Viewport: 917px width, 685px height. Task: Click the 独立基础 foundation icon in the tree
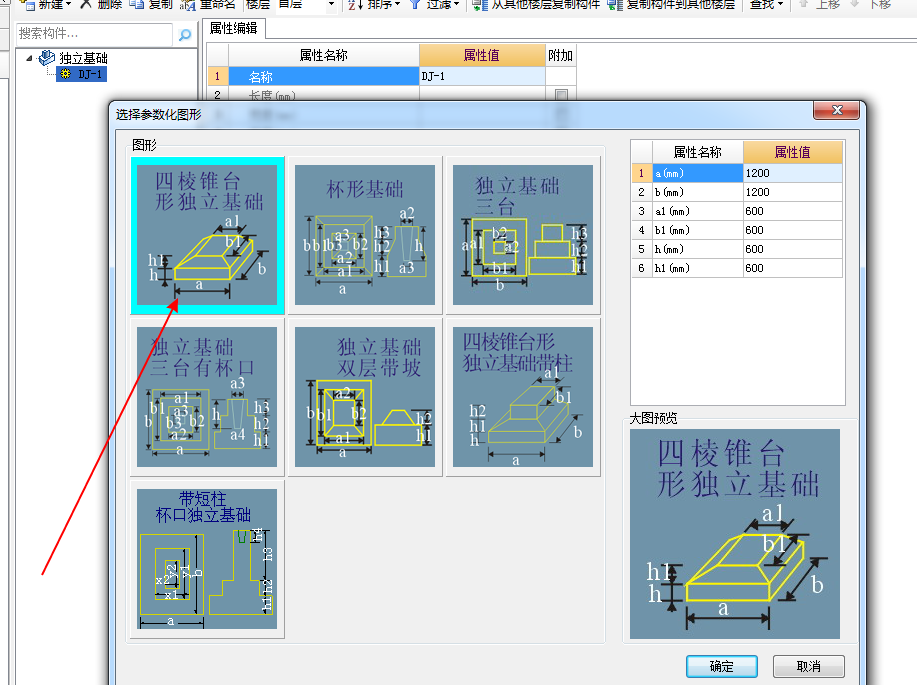tap(47, 57)
